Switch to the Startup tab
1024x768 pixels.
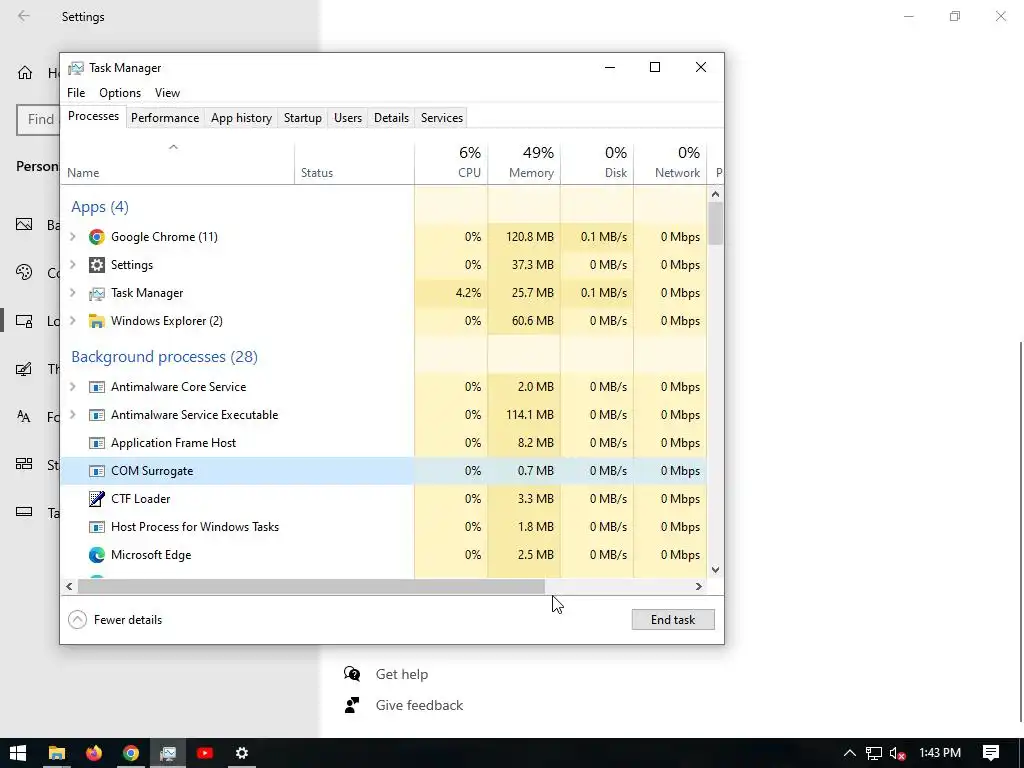[302, 118]
